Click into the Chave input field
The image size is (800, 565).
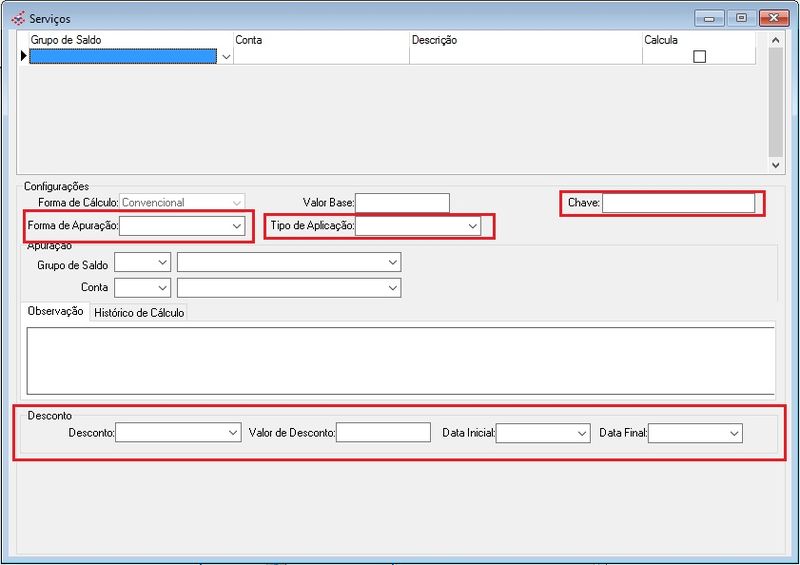(x=678, y=203)
